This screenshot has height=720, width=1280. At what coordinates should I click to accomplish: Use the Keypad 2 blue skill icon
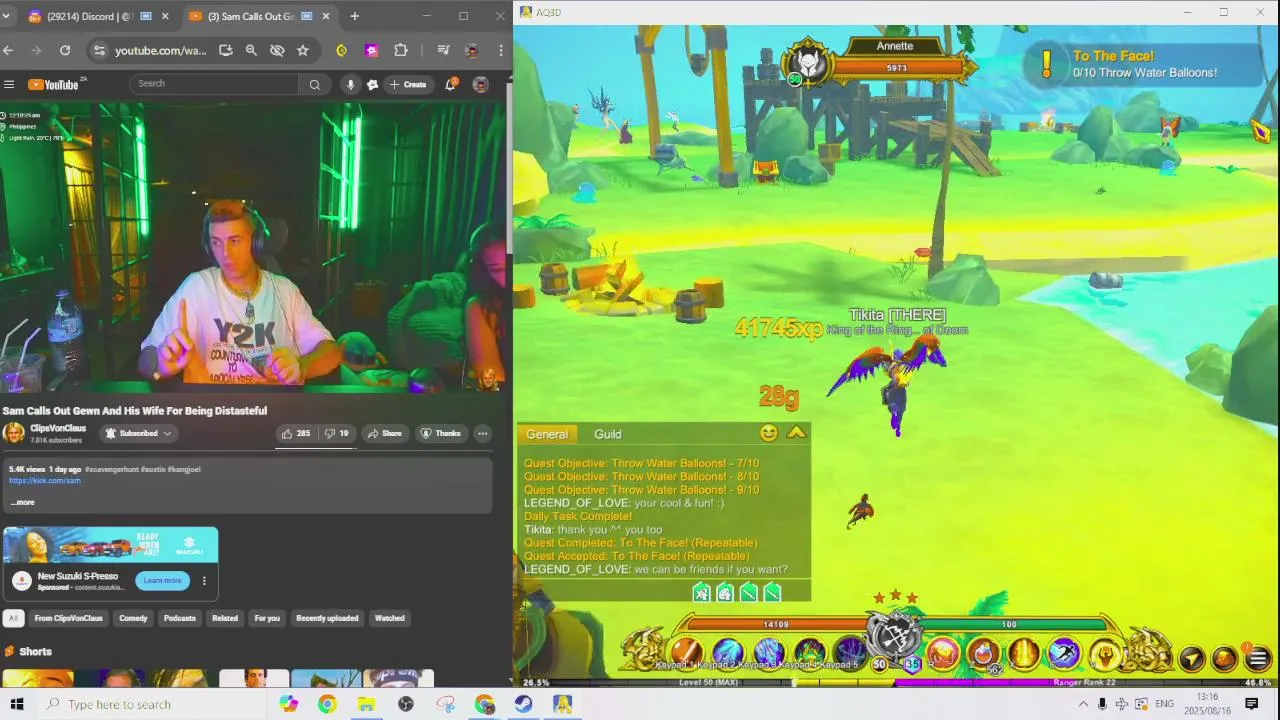[728, 653]
